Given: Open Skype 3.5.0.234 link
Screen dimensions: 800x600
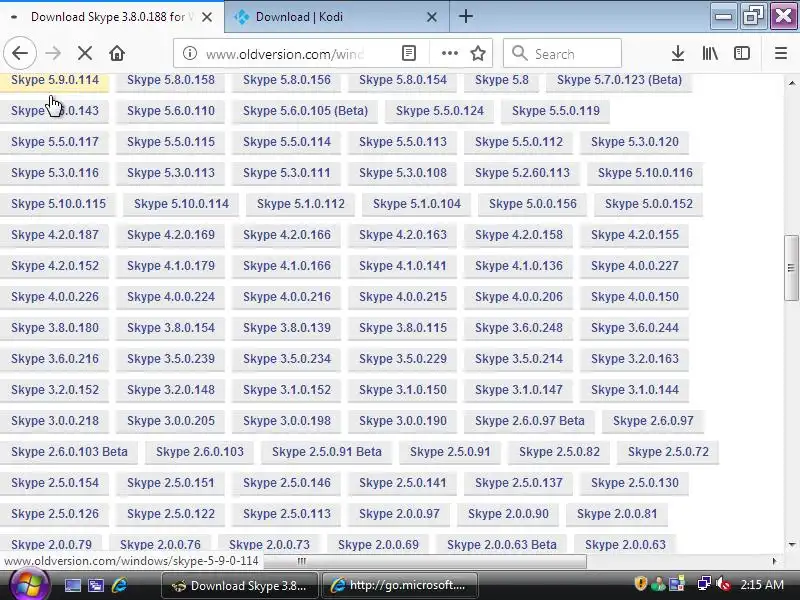Looking at the screenshot, I should point(287,359).
